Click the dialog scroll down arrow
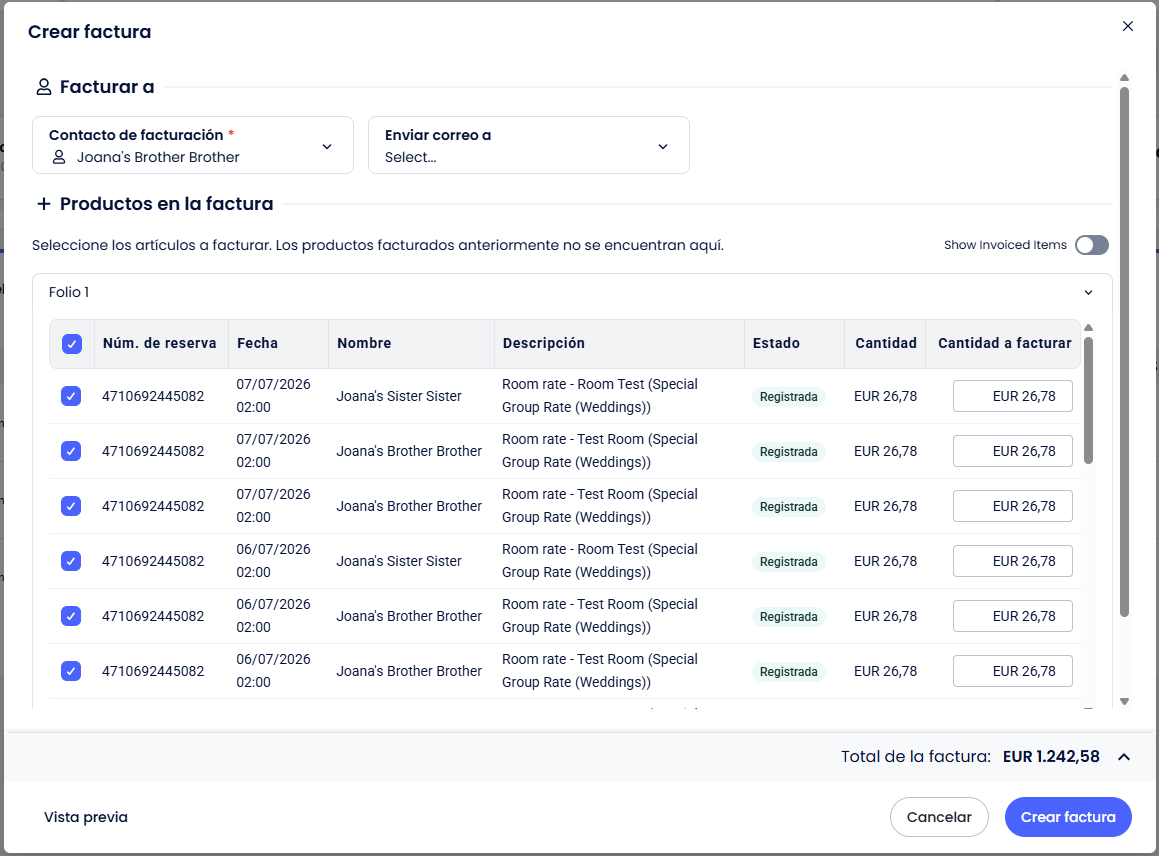This screenshot has height=856, width=1159. click(x=1124, y=702)
